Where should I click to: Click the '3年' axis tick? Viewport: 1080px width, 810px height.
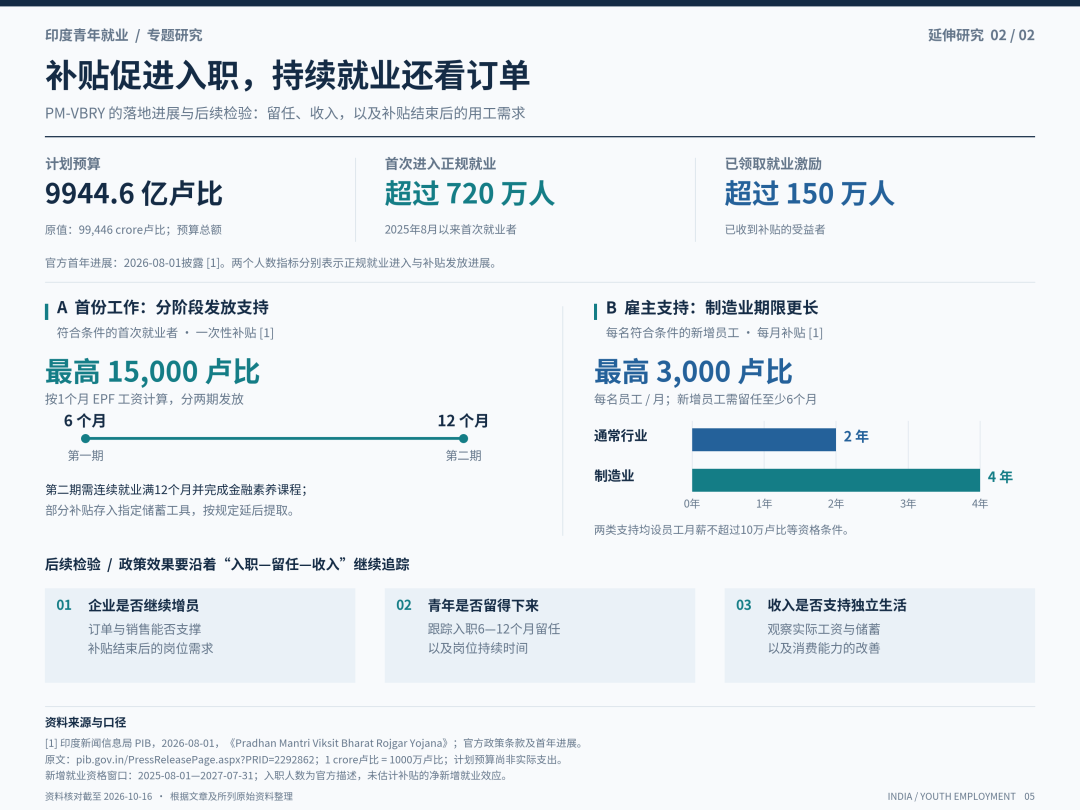click(x=908, y=504)
